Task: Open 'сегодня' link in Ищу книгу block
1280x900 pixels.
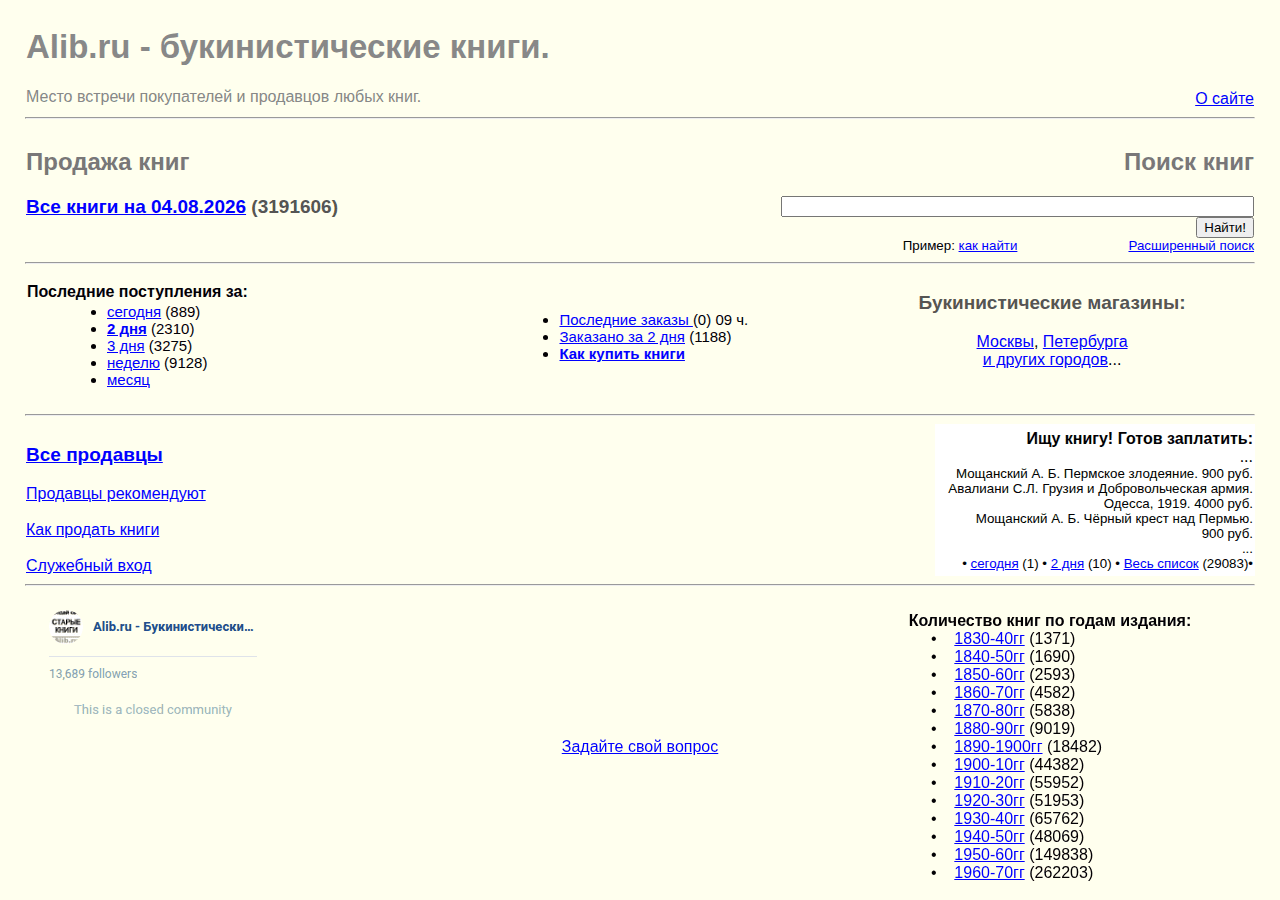Action: (994, 564)
